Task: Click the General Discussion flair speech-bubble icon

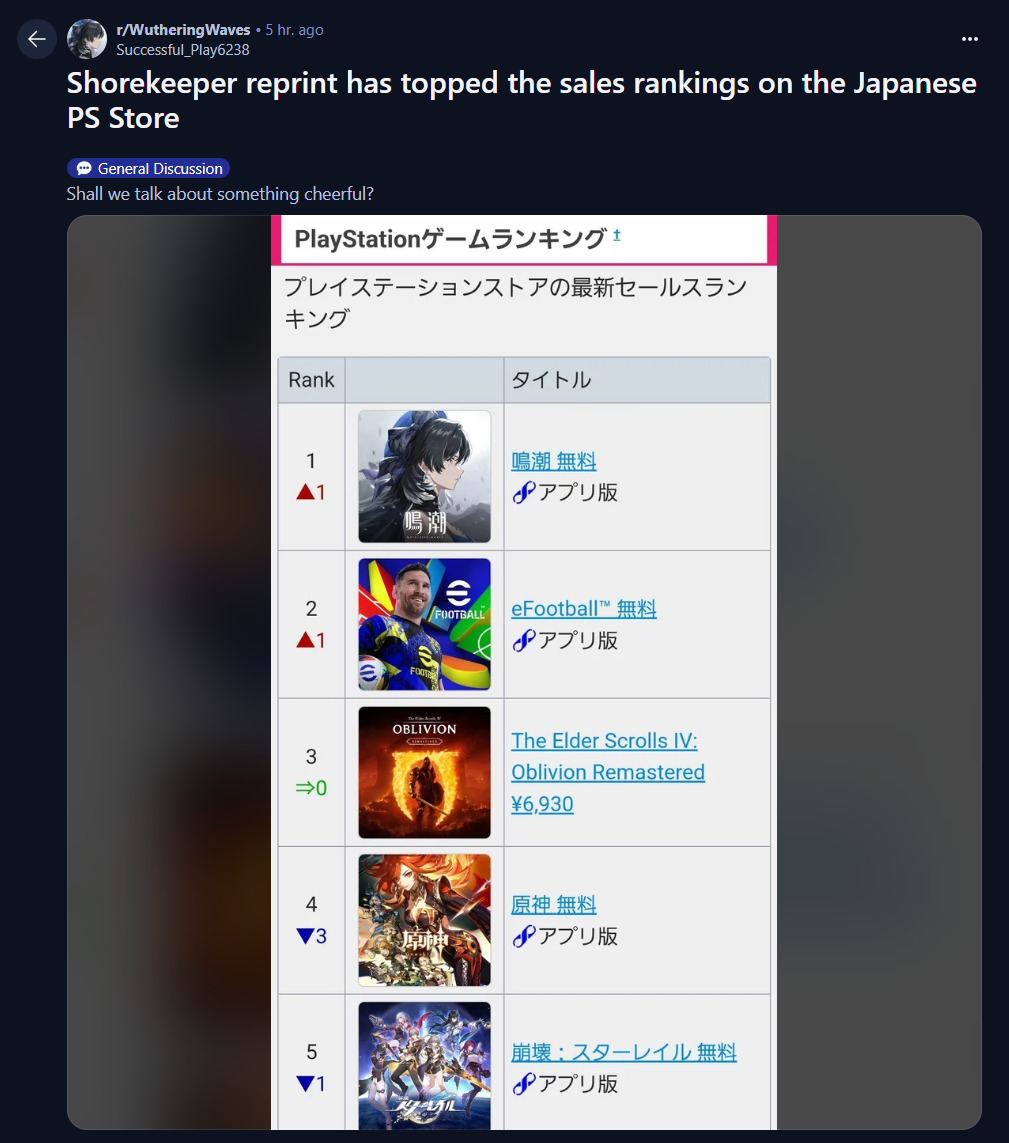Action: tap(84, 168)
